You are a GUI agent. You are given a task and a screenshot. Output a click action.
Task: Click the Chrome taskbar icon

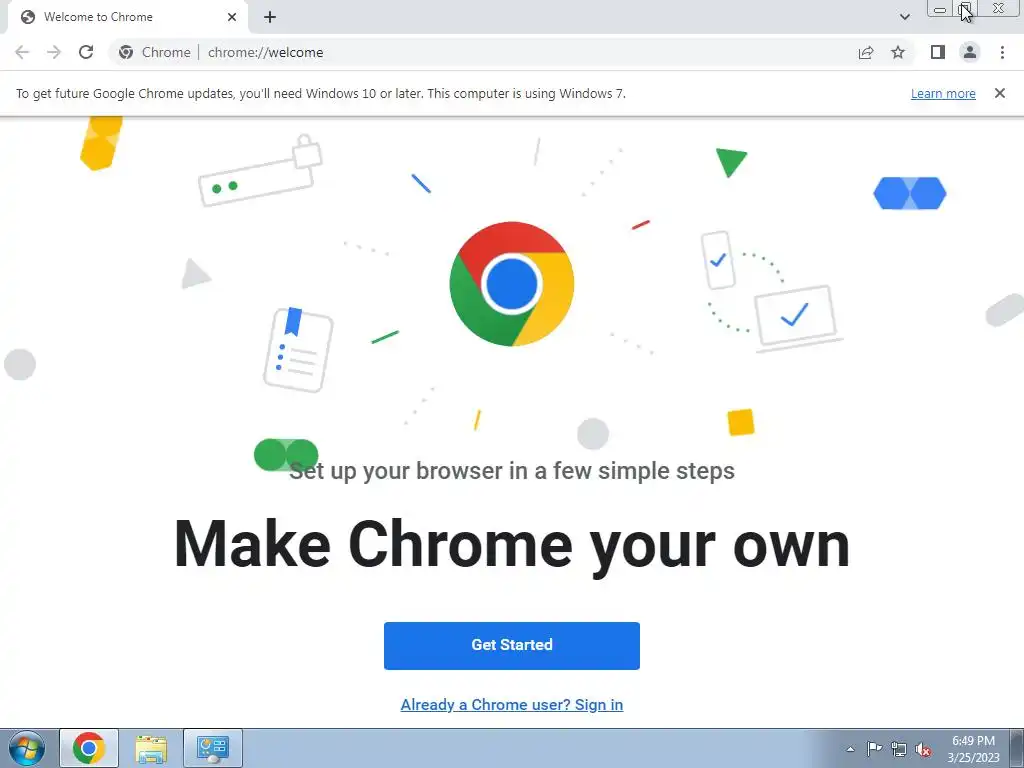point(89,748)
